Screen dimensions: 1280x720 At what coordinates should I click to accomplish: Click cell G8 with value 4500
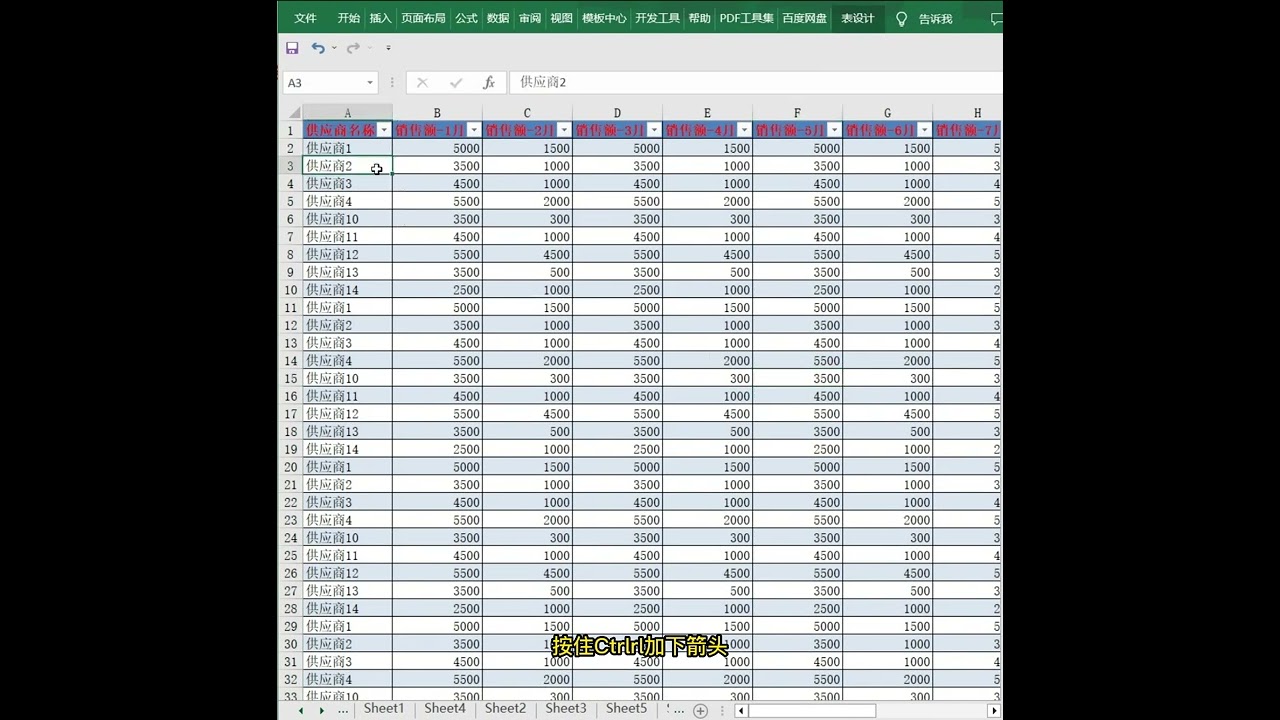click(887, 254)
